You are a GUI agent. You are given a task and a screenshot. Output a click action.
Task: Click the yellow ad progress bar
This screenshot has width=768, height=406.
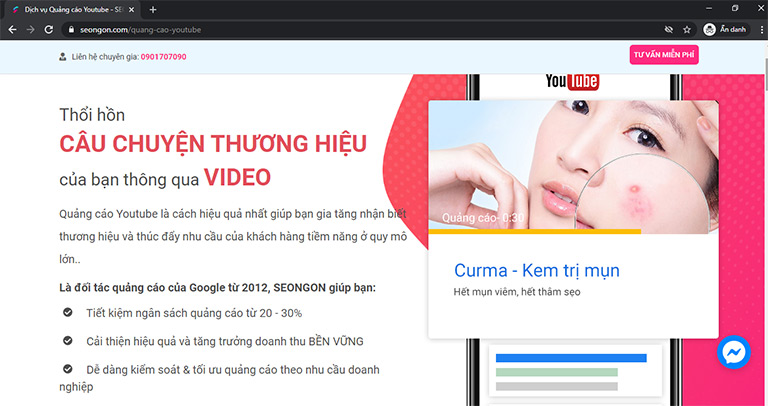pyautogui.click(x=534, y=231)
